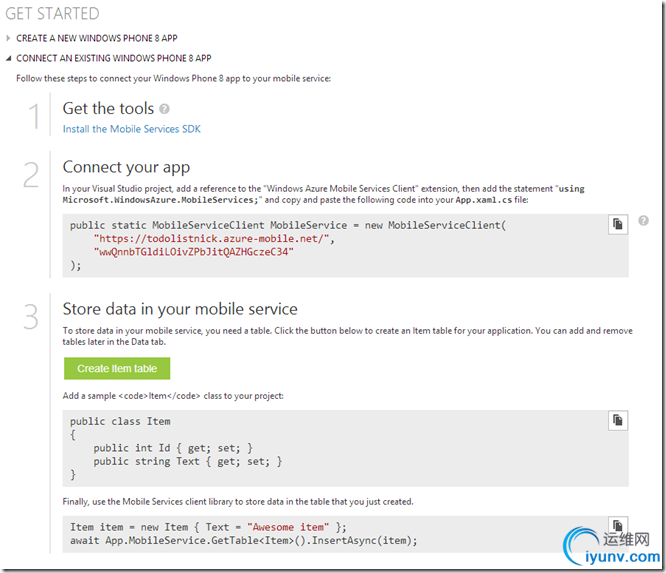Click the application key string in code
Viewport: 666px width, 573px height.
194,252
